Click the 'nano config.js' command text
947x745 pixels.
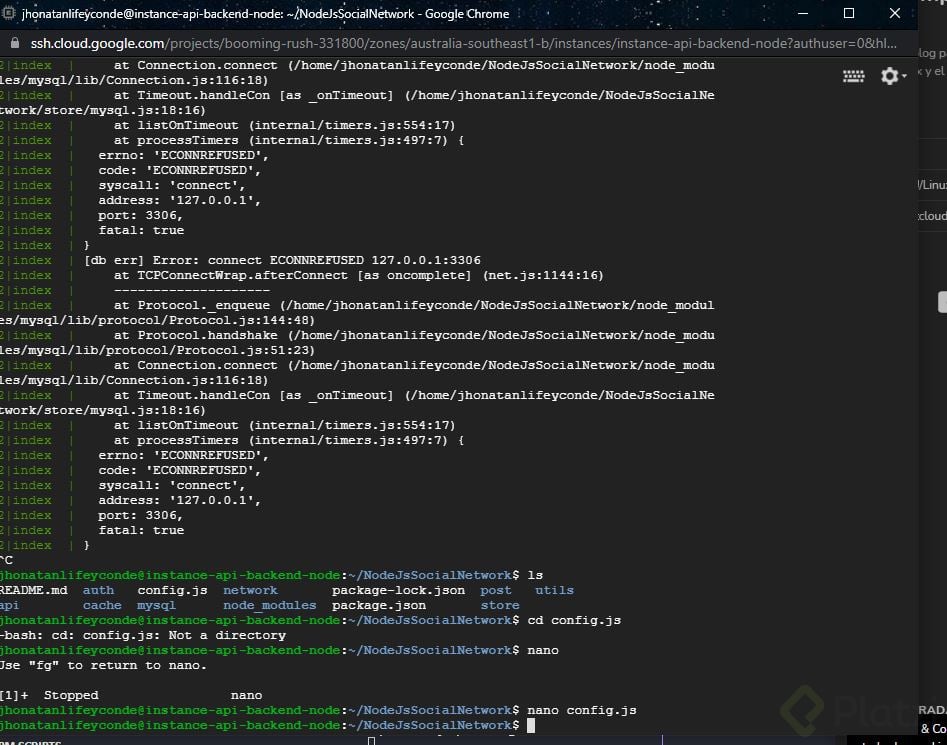click(x=582, y=711)
